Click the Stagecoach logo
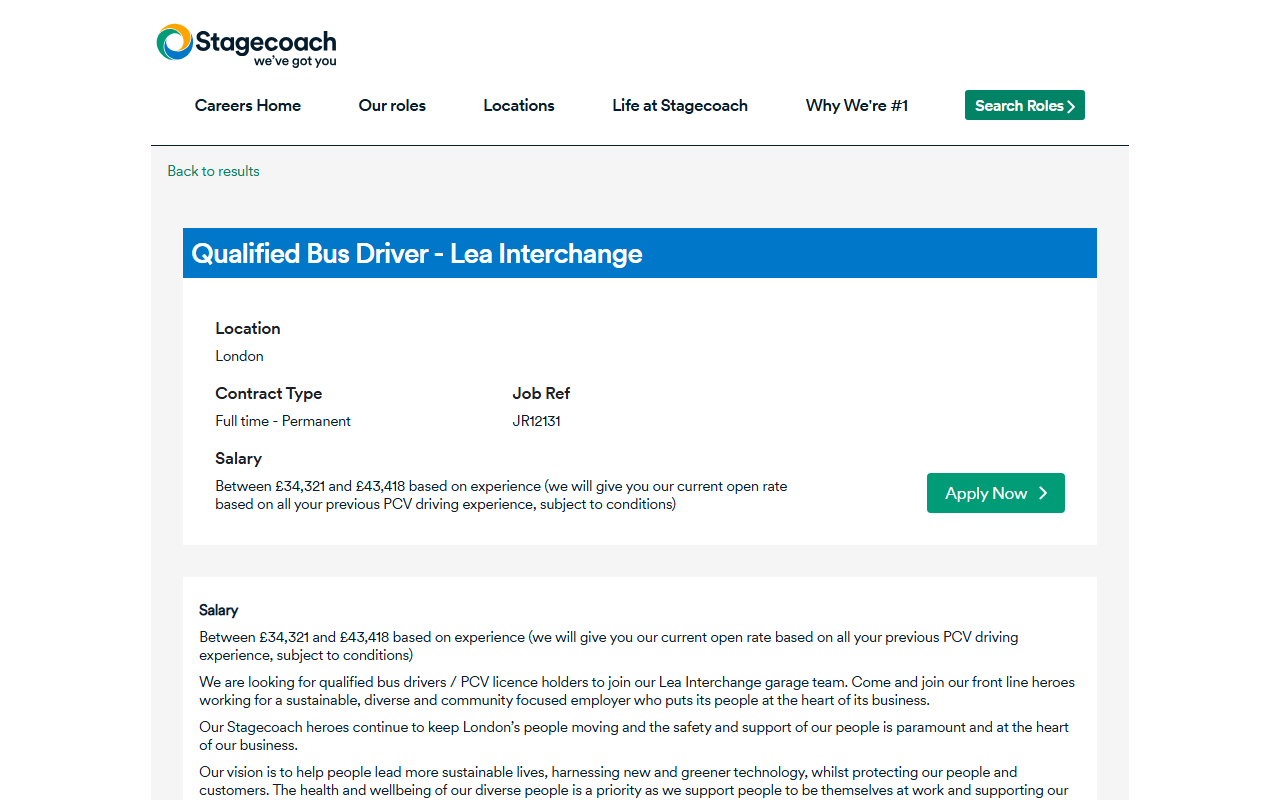Viewport: 1280px width, 800px height. click(x=246, y=45)
